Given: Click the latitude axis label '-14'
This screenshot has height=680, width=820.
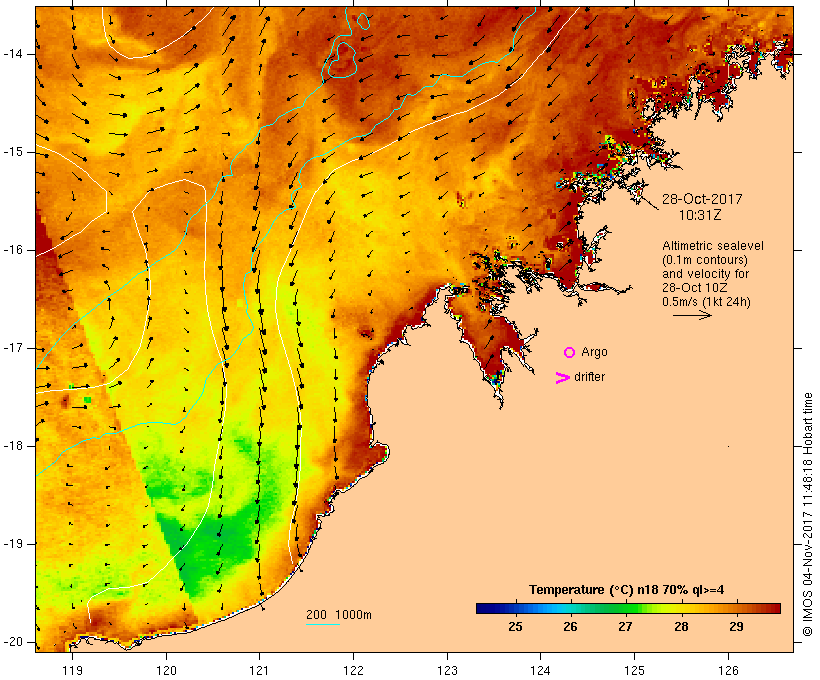Looking at the screenshot, I should 13,54.
